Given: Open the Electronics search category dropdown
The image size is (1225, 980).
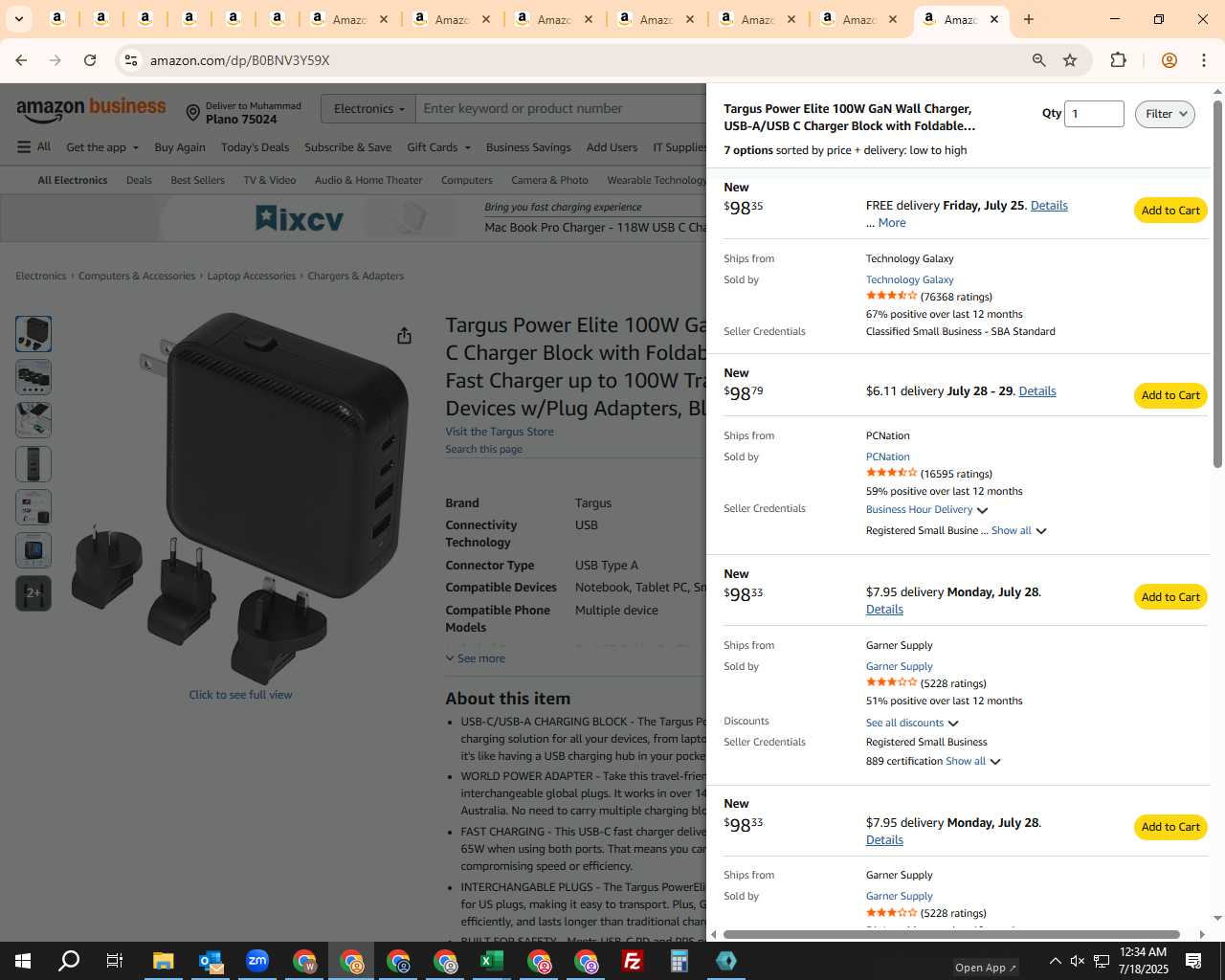Looking at the screenshot, I should click(x=368, y=109).
